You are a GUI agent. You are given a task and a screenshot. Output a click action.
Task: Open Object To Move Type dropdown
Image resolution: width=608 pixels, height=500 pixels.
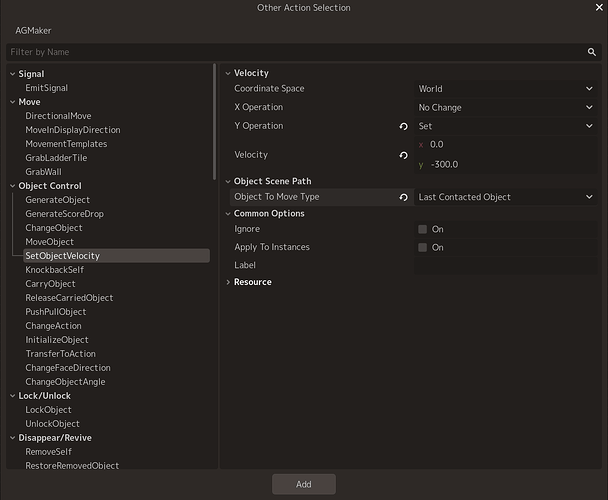[x=506, y=197]
